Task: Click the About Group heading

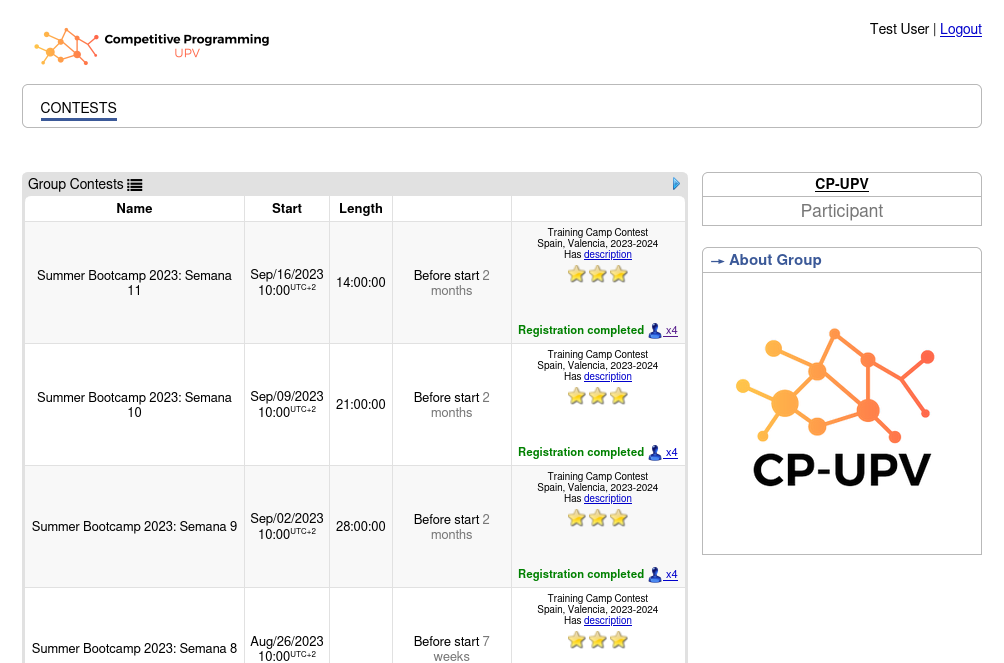Action: coord(775,260)
